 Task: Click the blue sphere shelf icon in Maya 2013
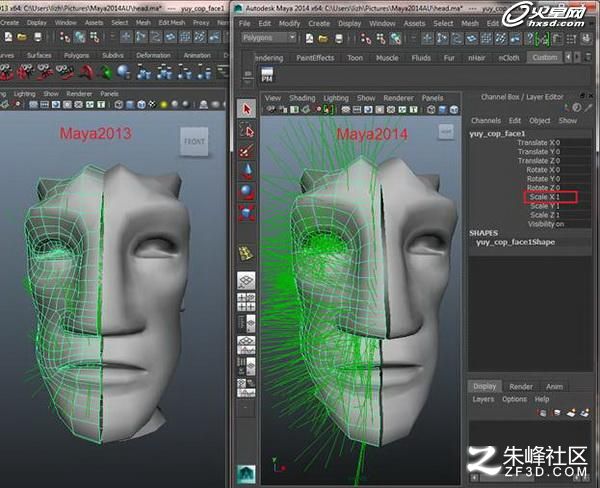point(124,72)
